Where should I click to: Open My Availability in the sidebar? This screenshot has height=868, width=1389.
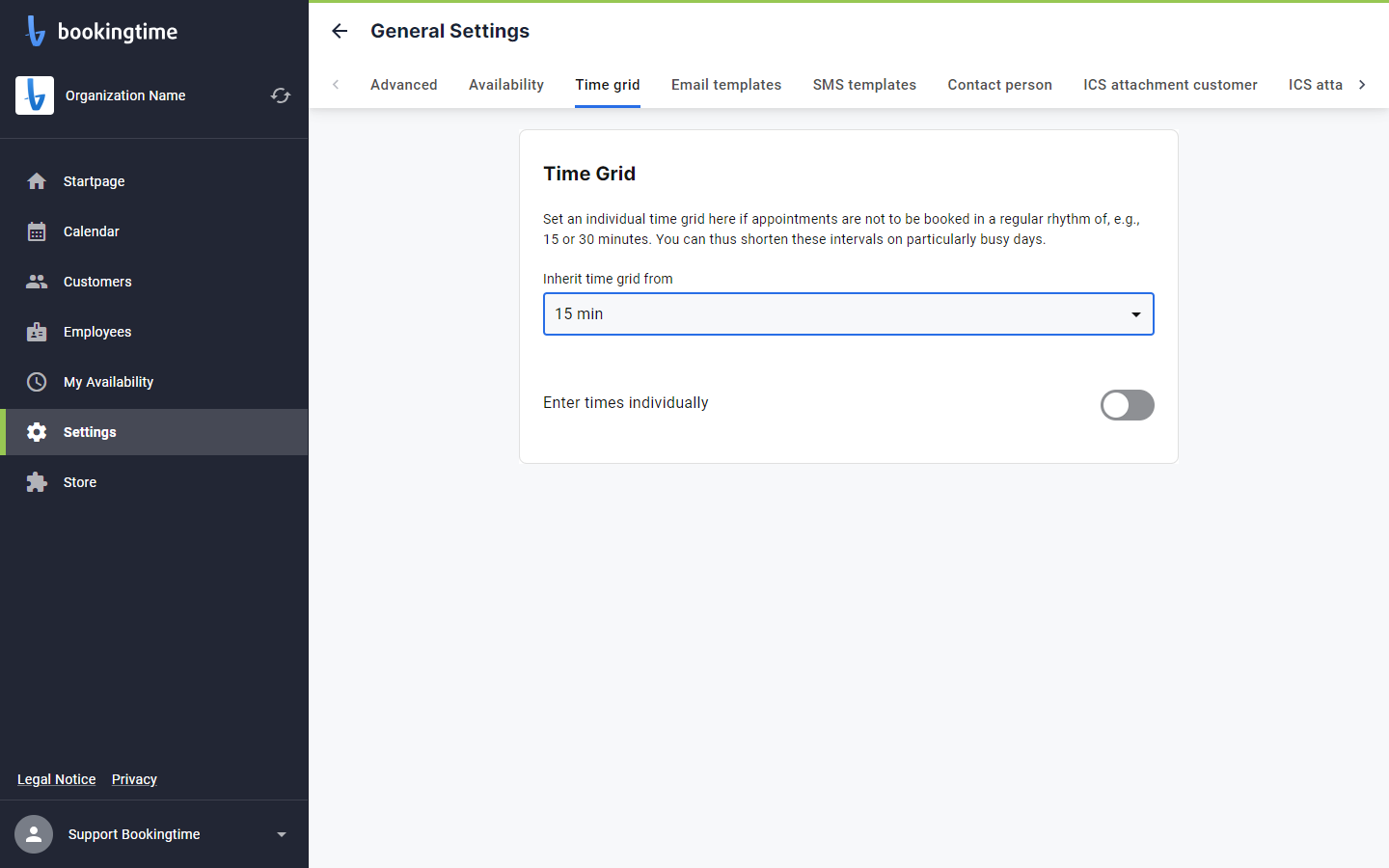coord(154,382)
